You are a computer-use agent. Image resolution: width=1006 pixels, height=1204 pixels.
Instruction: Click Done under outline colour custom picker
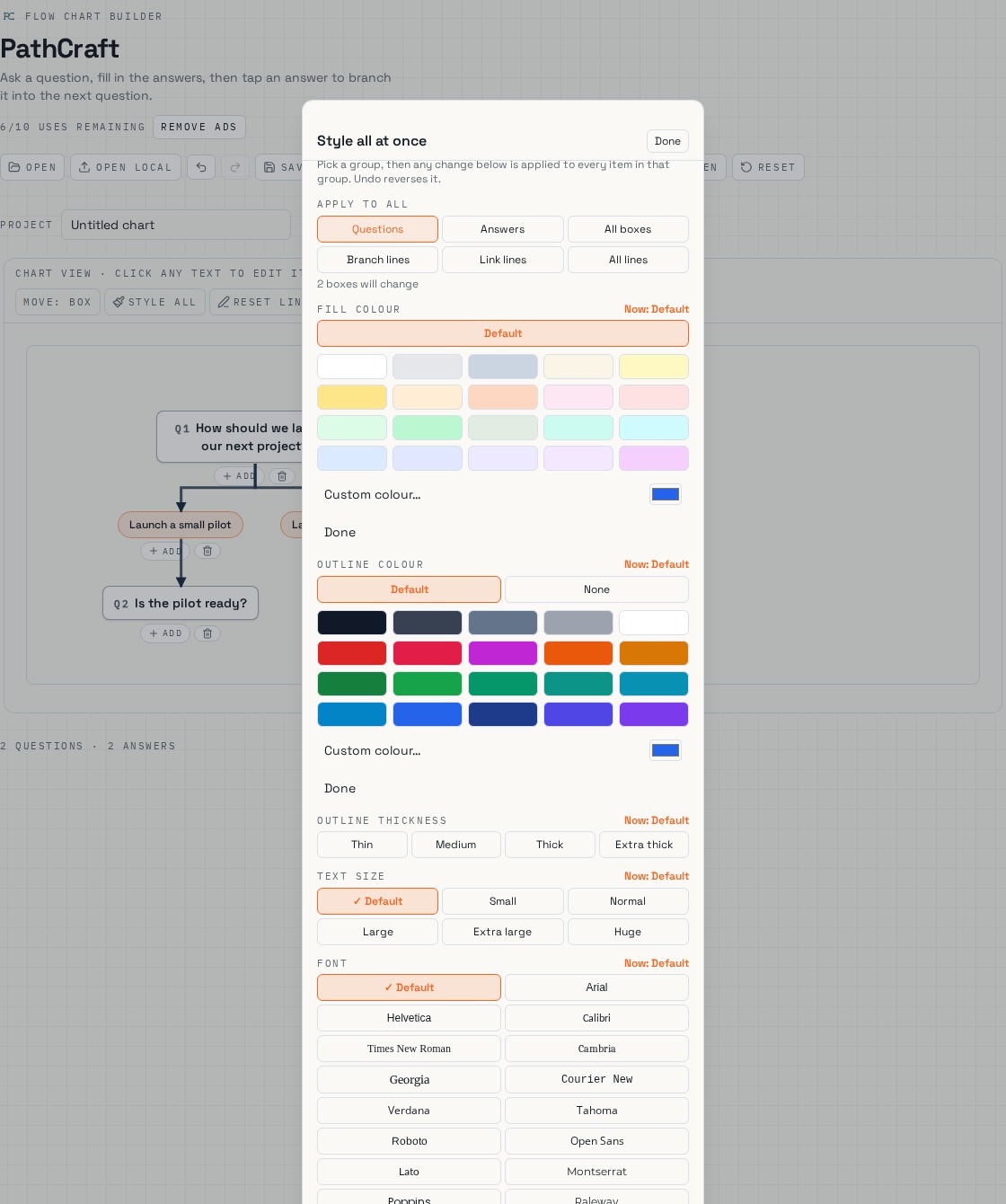click(340, 788)
